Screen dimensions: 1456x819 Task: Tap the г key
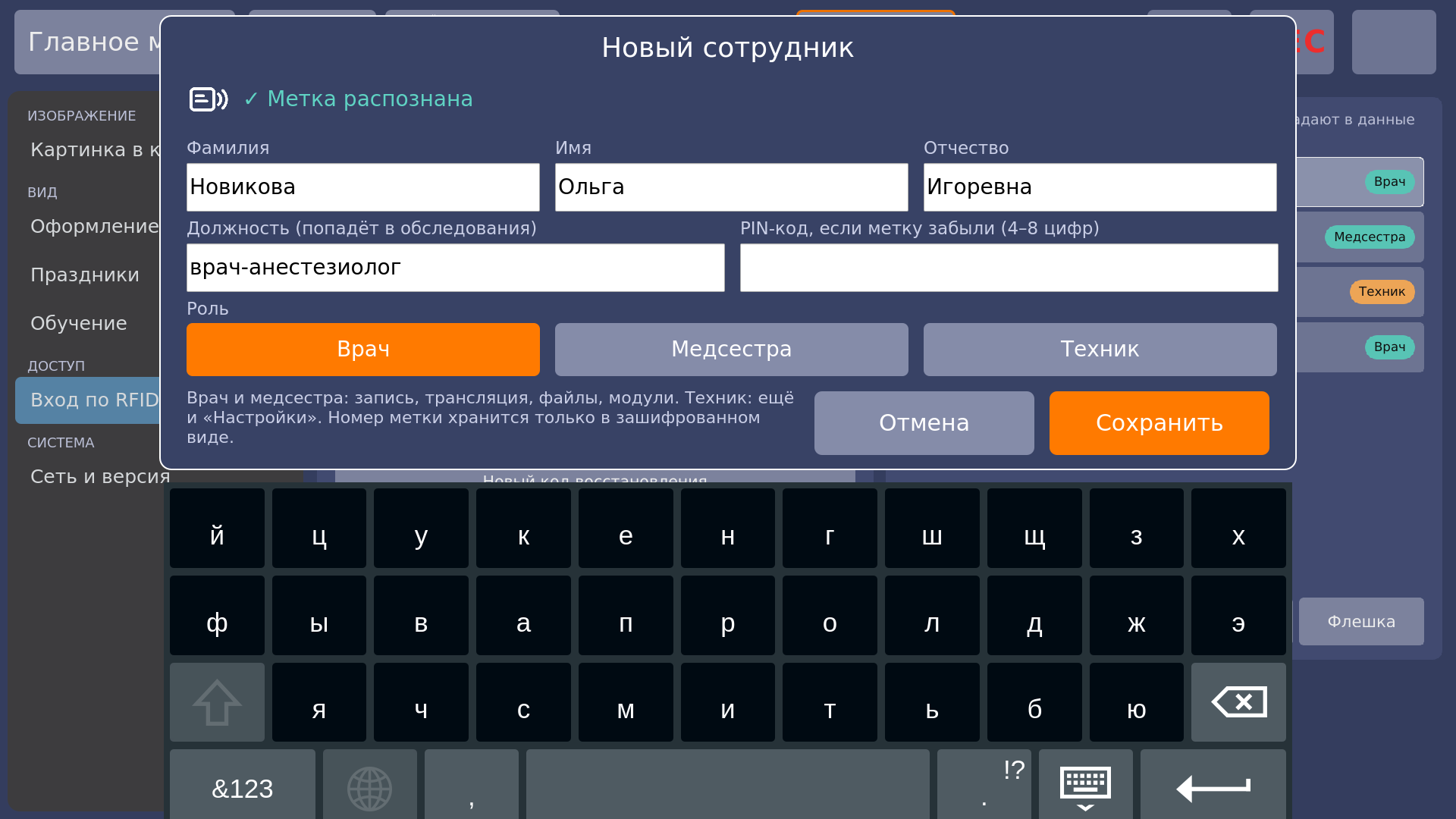(830, 529)
